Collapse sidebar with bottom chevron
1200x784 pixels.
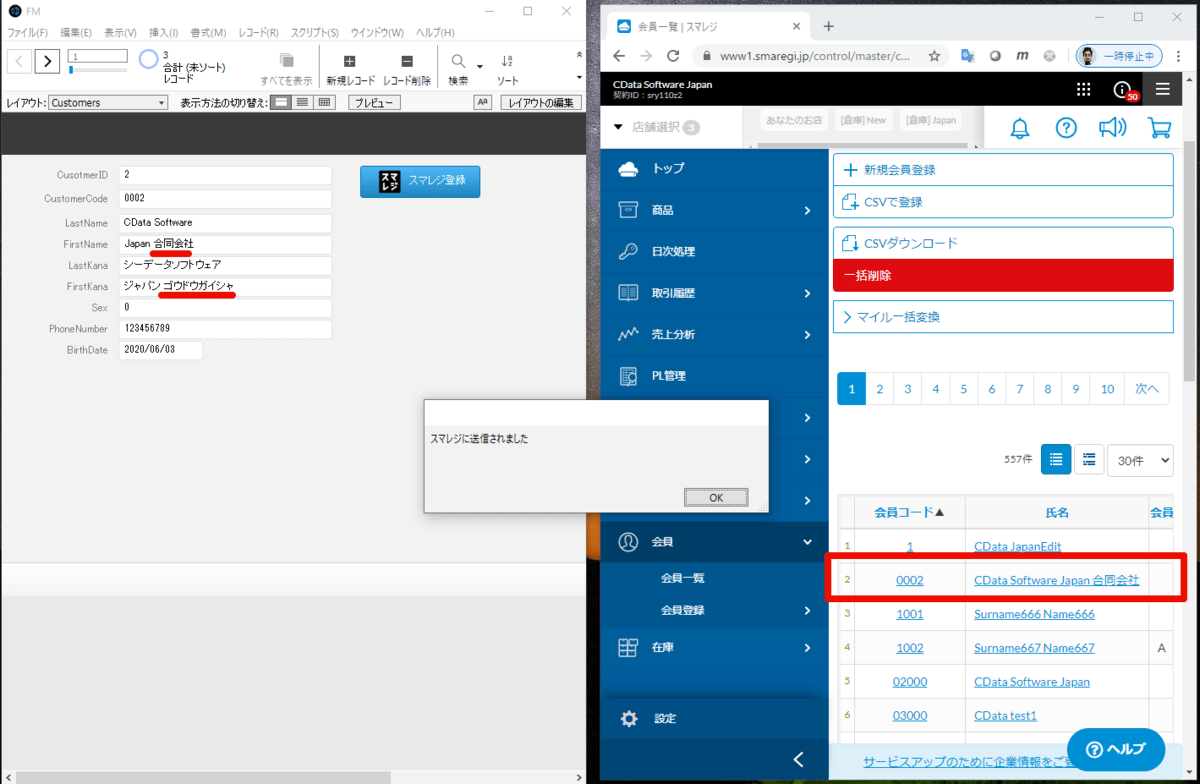pos(798,759)
